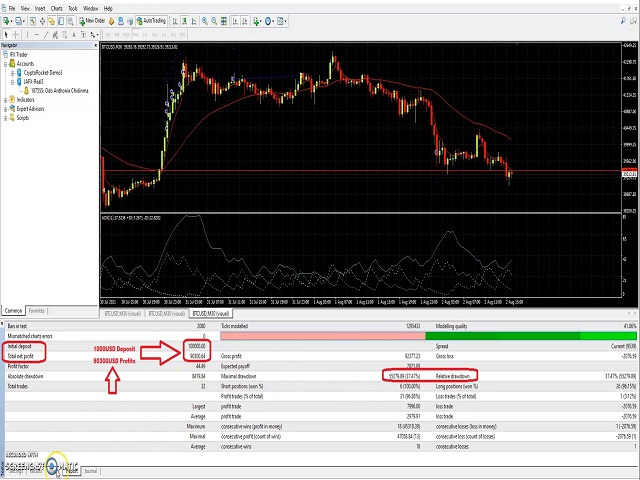Expand the Expert Advisors tree node

coord(6,109)
